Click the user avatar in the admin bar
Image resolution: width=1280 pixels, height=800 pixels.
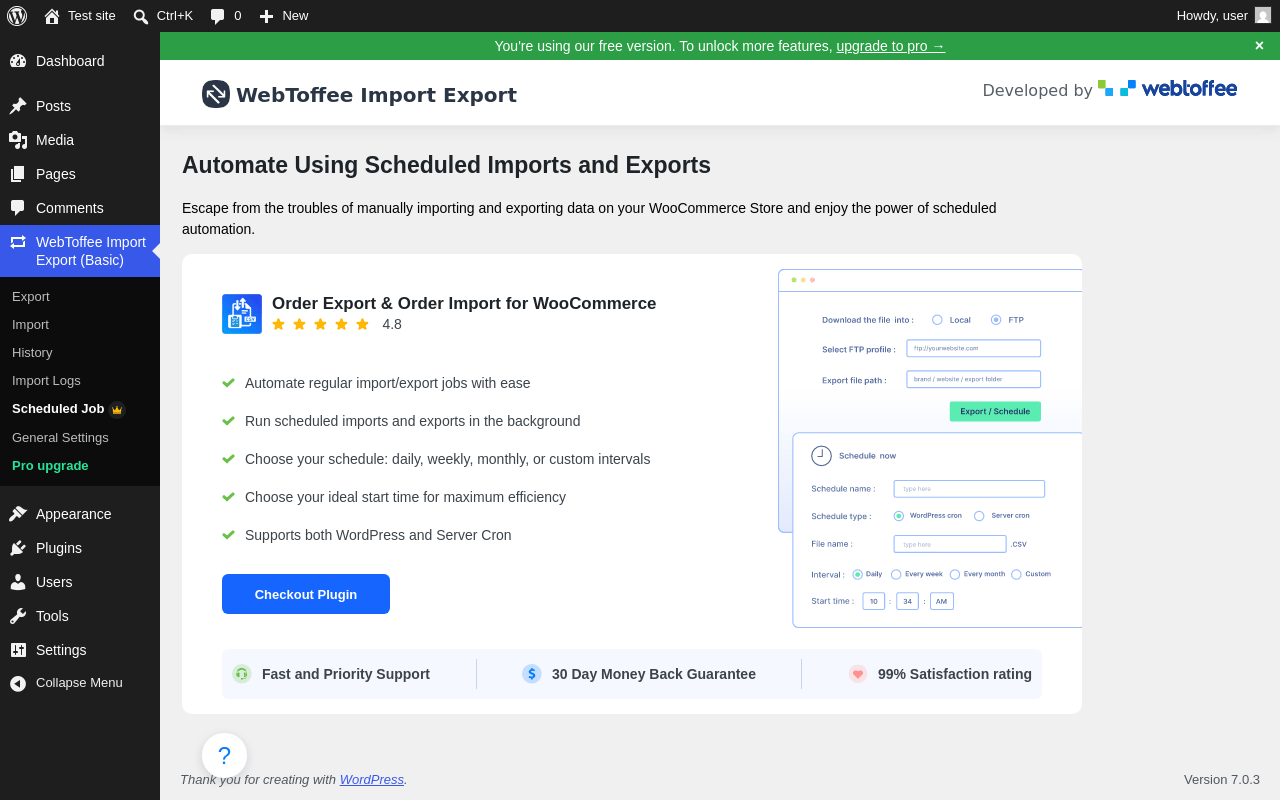(1263, 16)
